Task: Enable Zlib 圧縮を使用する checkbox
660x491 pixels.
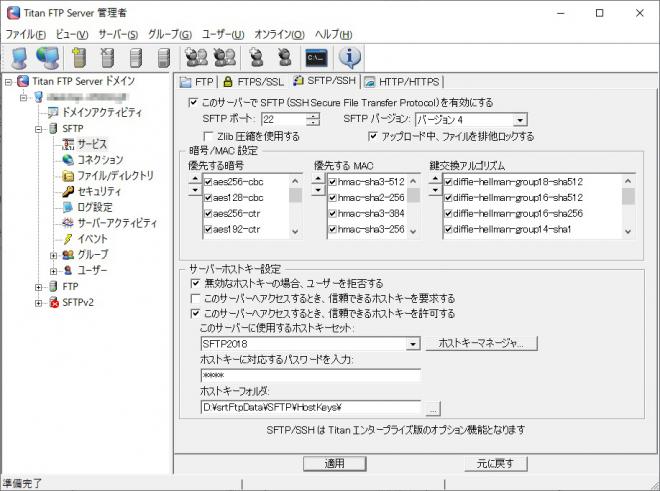Action: 208,136
